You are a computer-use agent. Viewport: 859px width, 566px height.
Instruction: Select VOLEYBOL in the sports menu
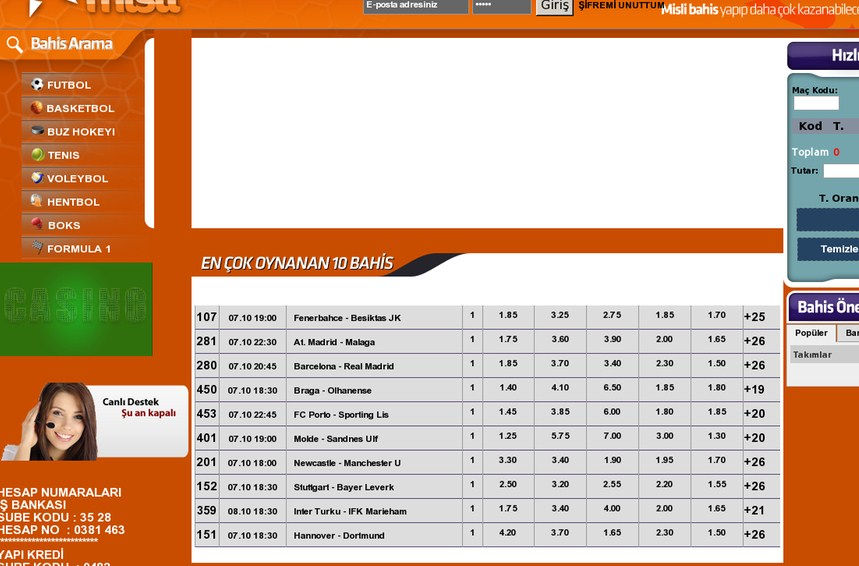coord(77,179)
